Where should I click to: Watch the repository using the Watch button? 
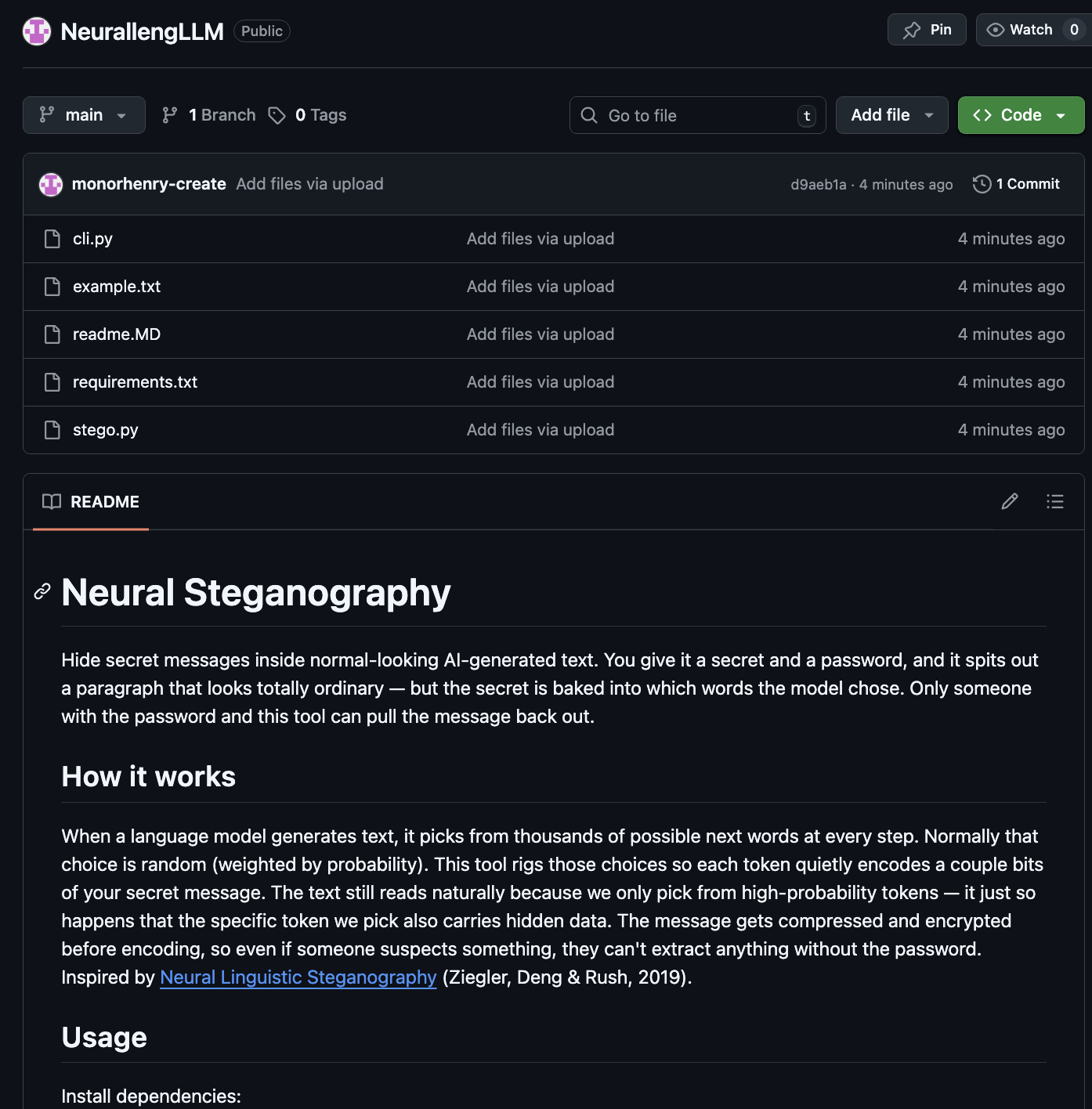[x=1033, y=30]
